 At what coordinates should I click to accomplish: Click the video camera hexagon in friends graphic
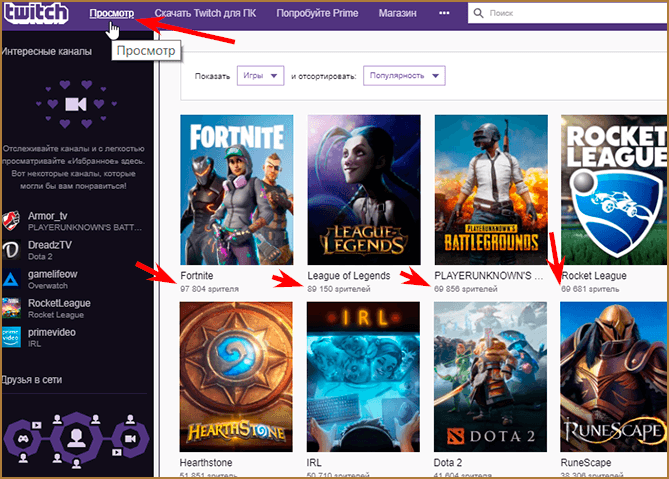130,438
